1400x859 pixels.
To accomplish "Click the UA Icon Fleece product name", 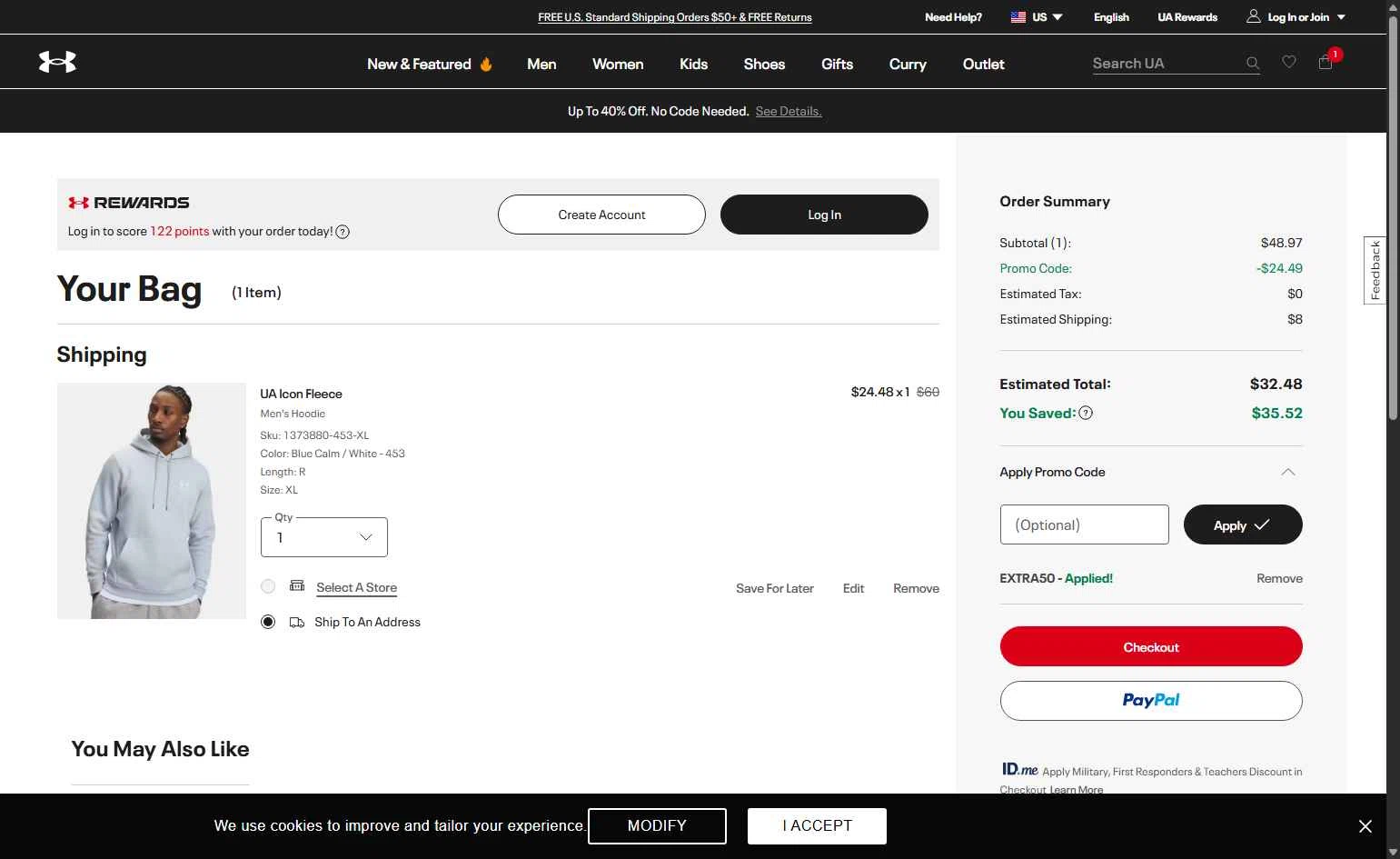I will pos(301,394).
